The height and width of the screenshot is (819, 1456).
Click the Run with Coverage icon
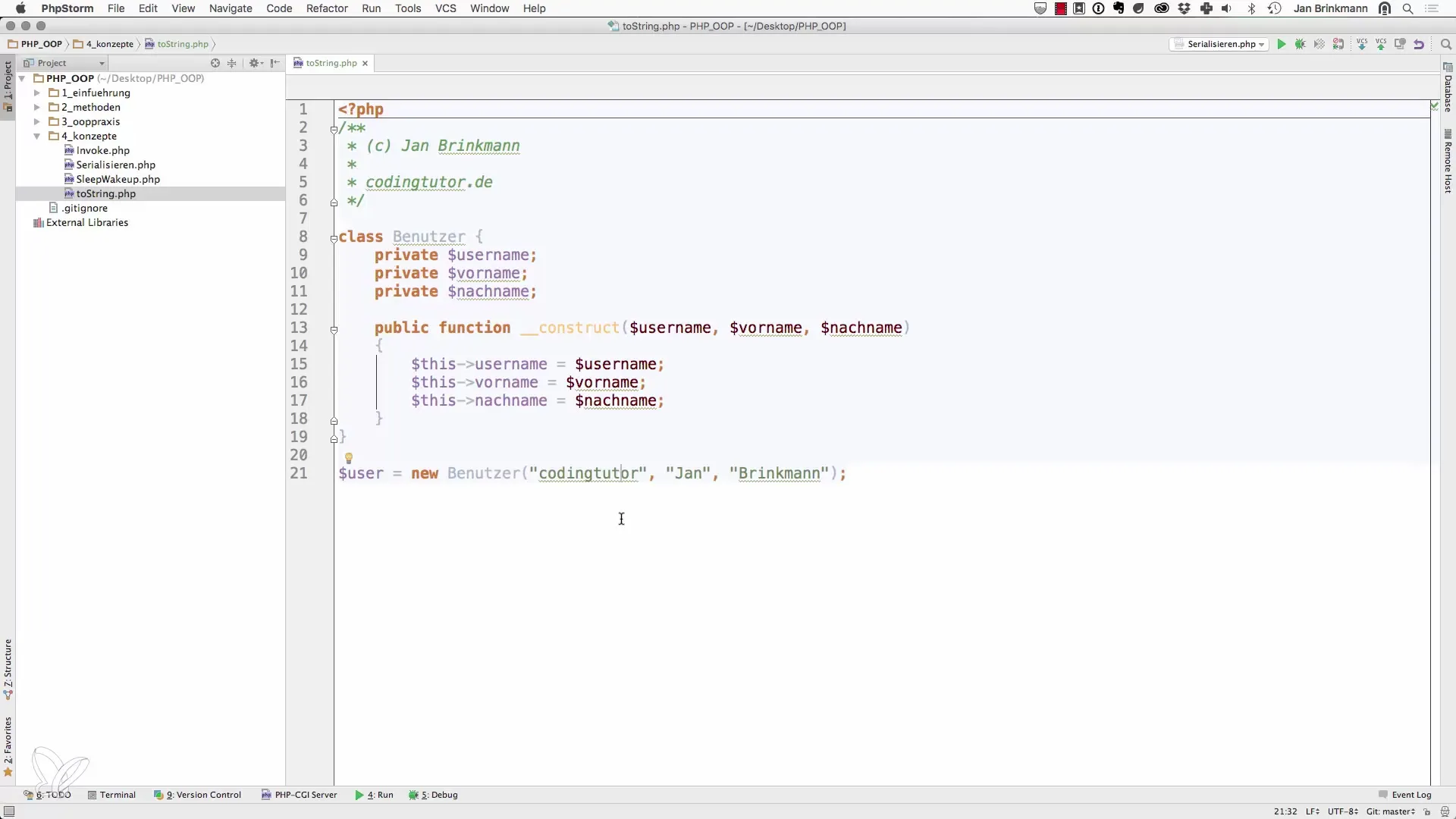(x=1319, y=44)
